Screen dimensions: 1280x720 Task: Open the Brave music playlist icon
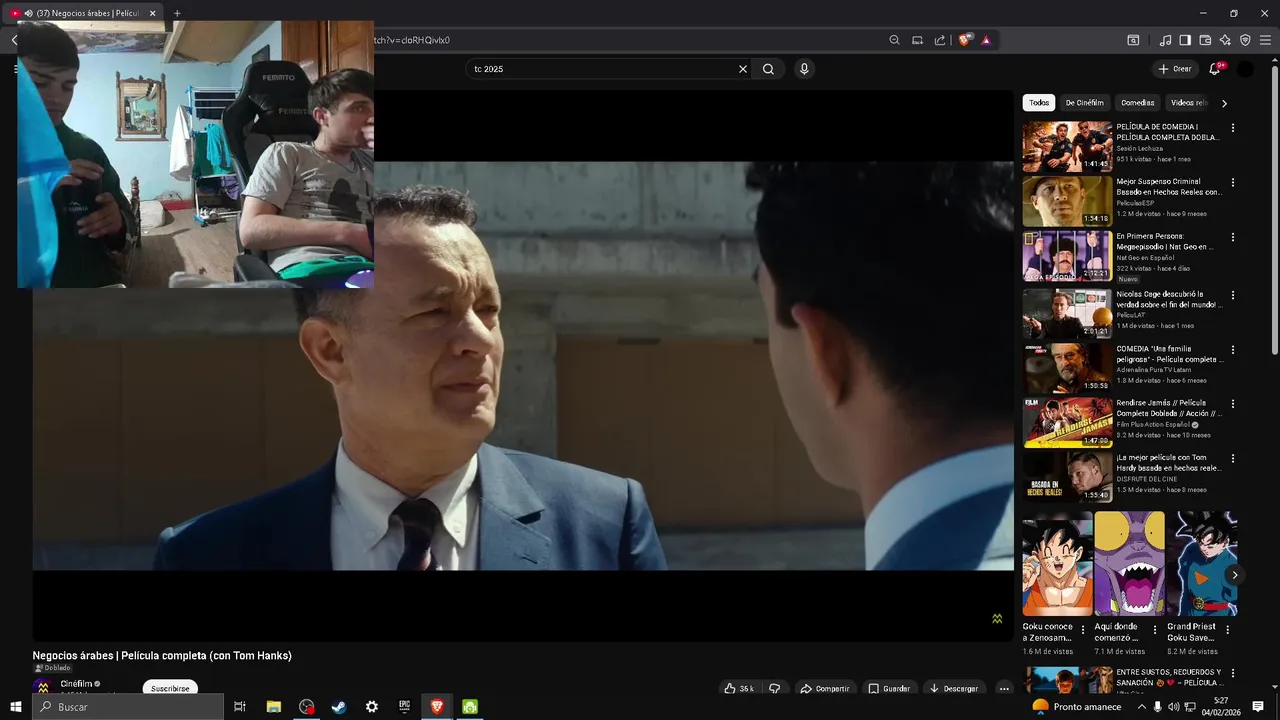click(x=1165, y=40)
